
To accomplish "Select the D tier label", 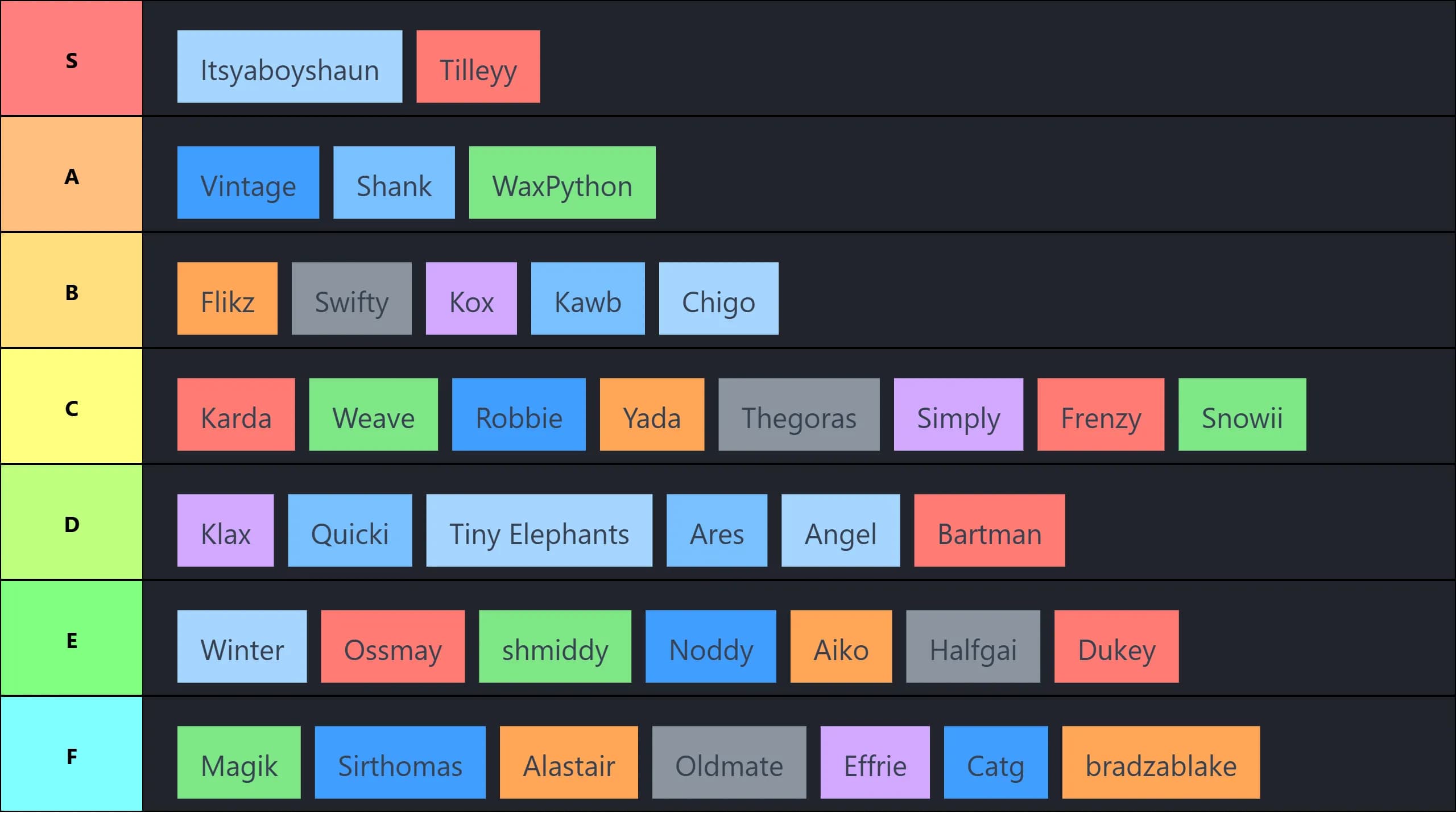I will [x=72, y=522].
